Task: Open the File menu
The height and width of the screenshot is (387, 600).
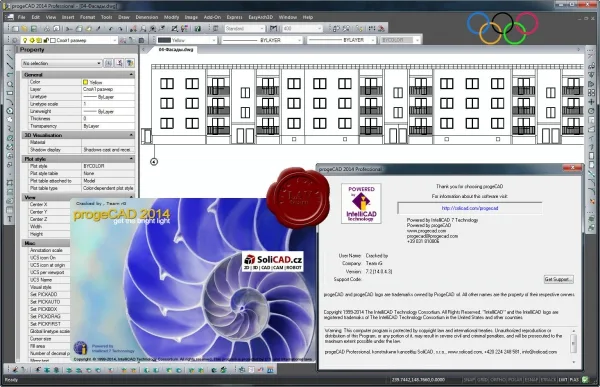Action: coord(21,17)
